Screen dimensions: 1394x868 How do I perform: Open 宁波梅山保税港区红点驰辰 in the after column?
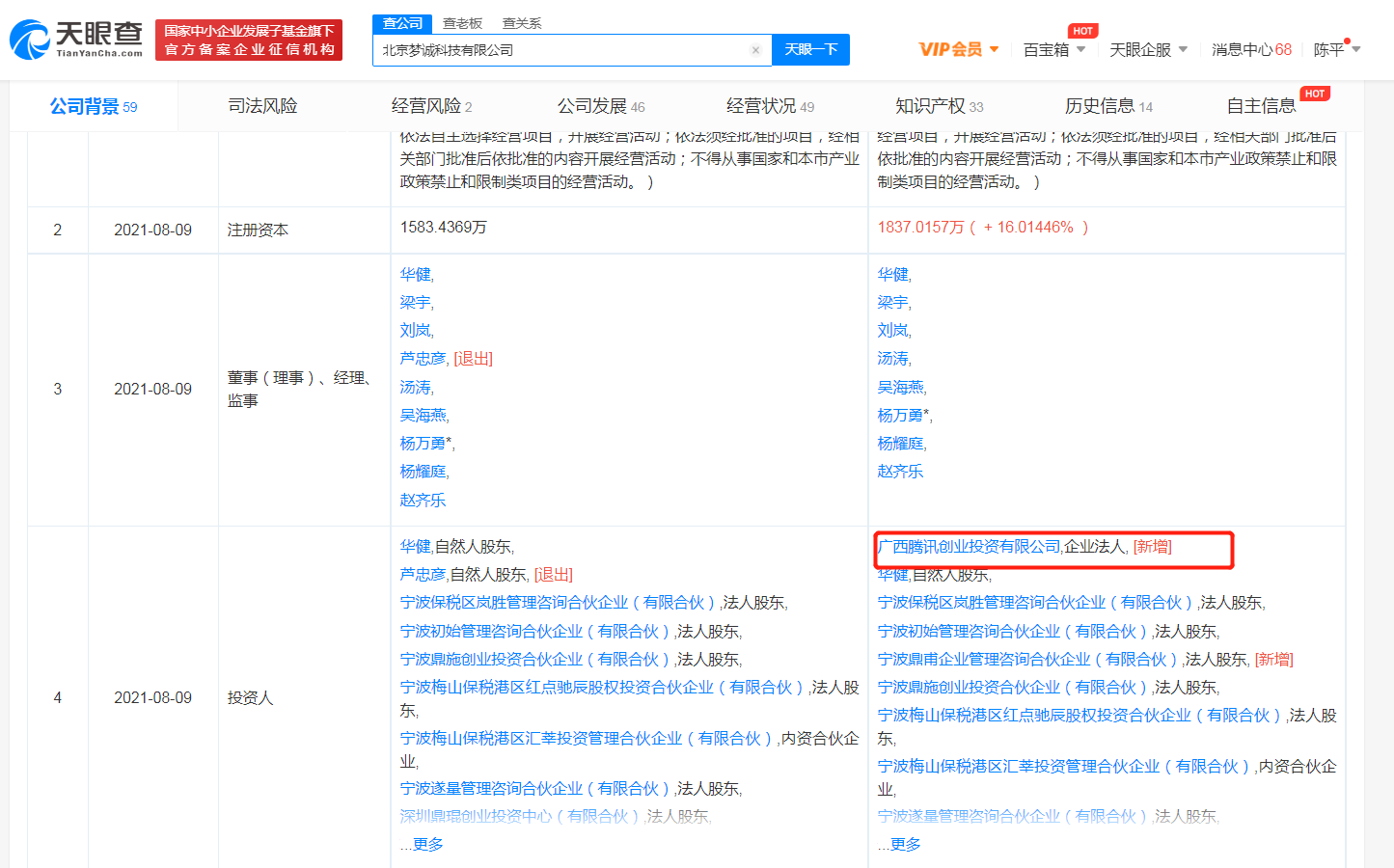coord(1080,716)
